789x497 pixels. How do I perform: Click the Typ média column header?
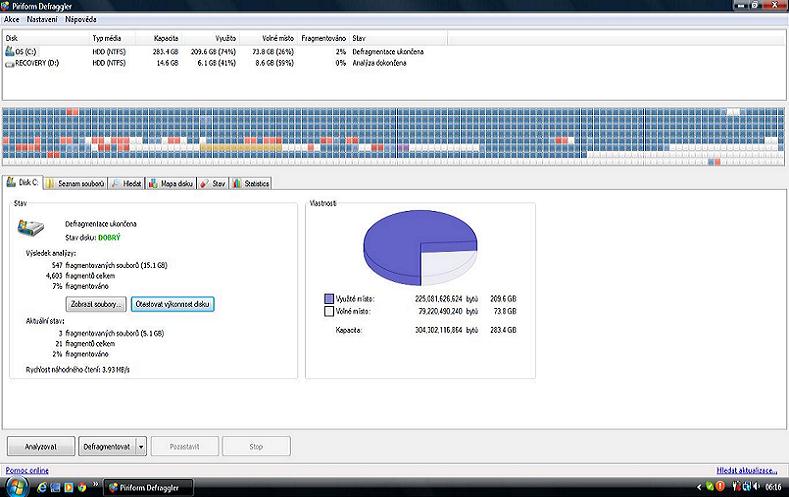tap(107, 38)
